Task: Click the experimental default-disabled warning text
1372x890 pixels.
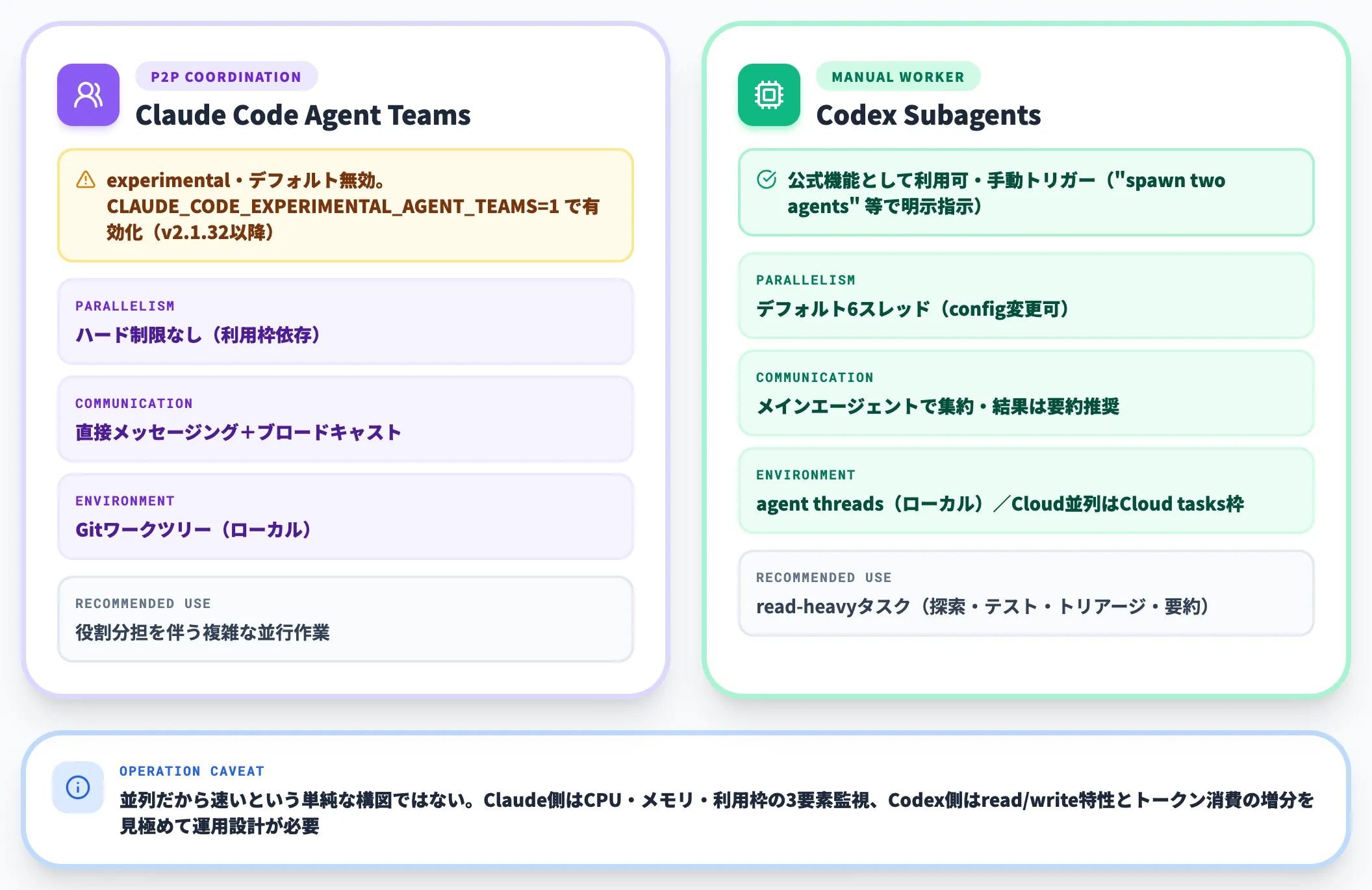Action: click(x=353, y=206)
